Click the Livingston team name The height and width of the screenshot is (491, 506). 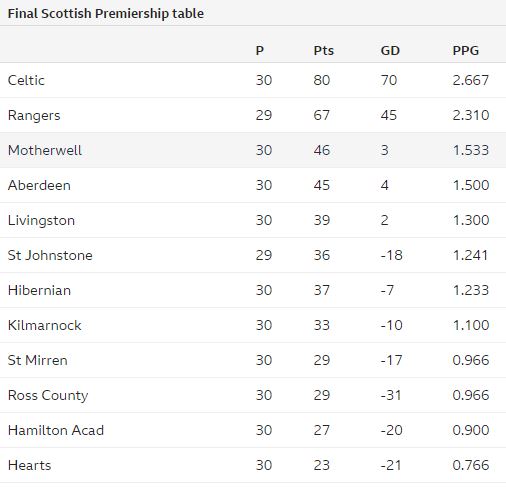41,221
